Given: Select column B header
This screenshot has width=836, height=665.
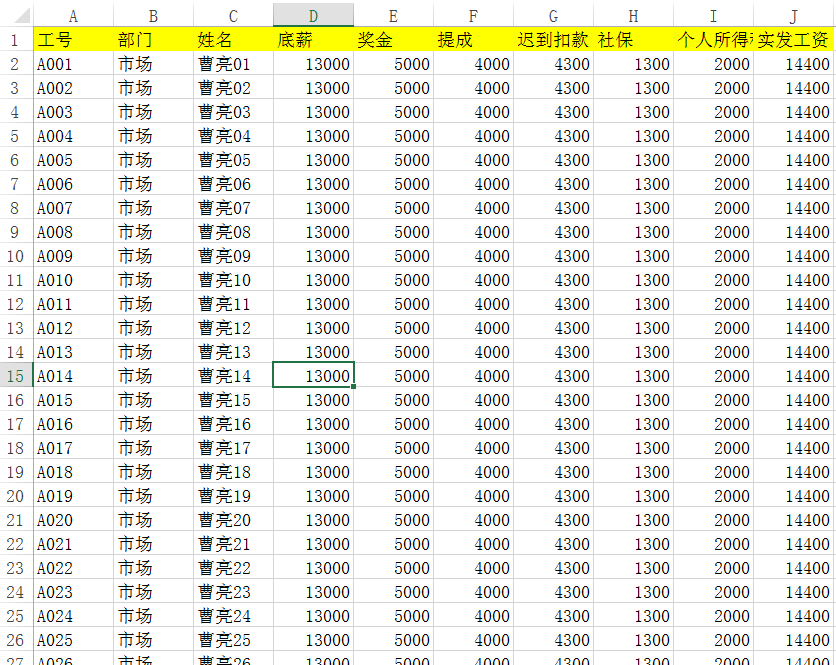Looking at the screenshot, I should [153, 16].
